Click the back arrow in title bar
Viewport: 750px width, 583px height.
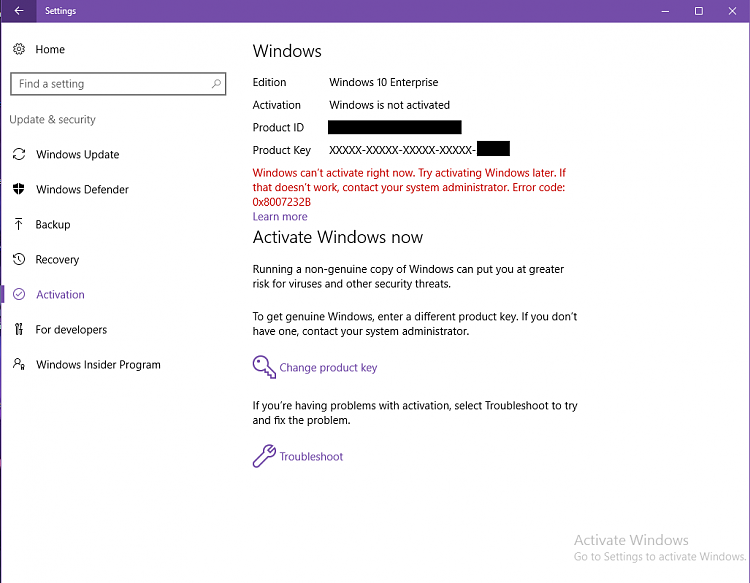19,11
